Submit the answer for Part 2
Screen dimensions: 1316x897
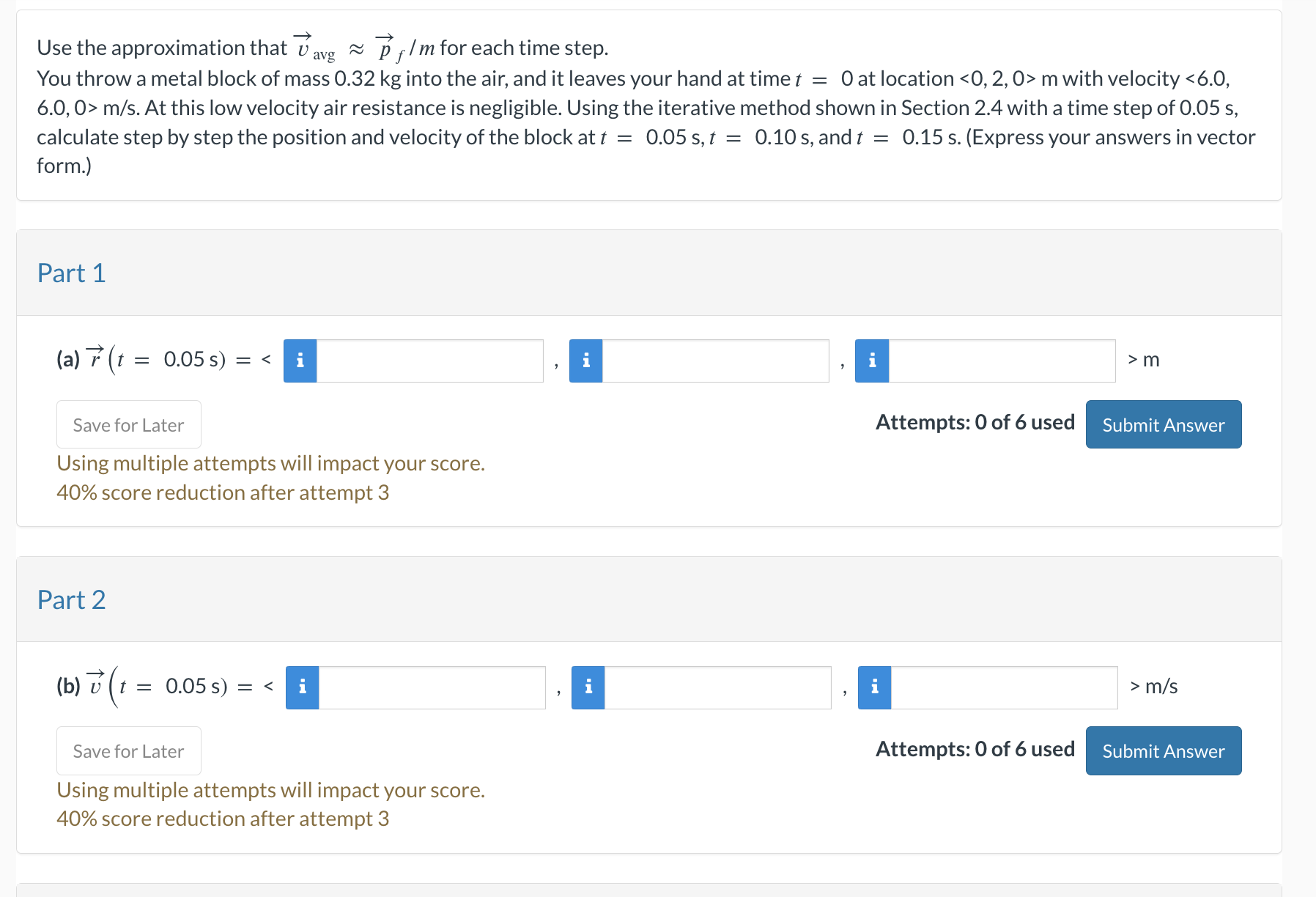tap(1163, 750)
